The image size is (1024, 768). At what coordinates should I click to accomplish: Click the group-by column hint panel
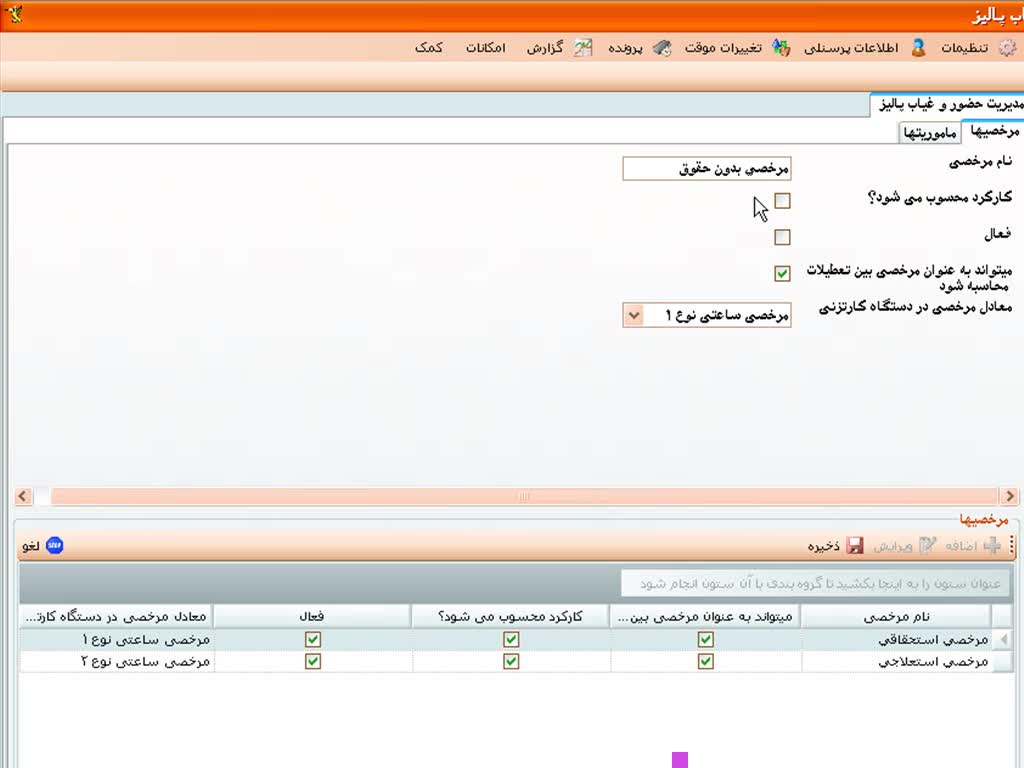coord(816,583)
